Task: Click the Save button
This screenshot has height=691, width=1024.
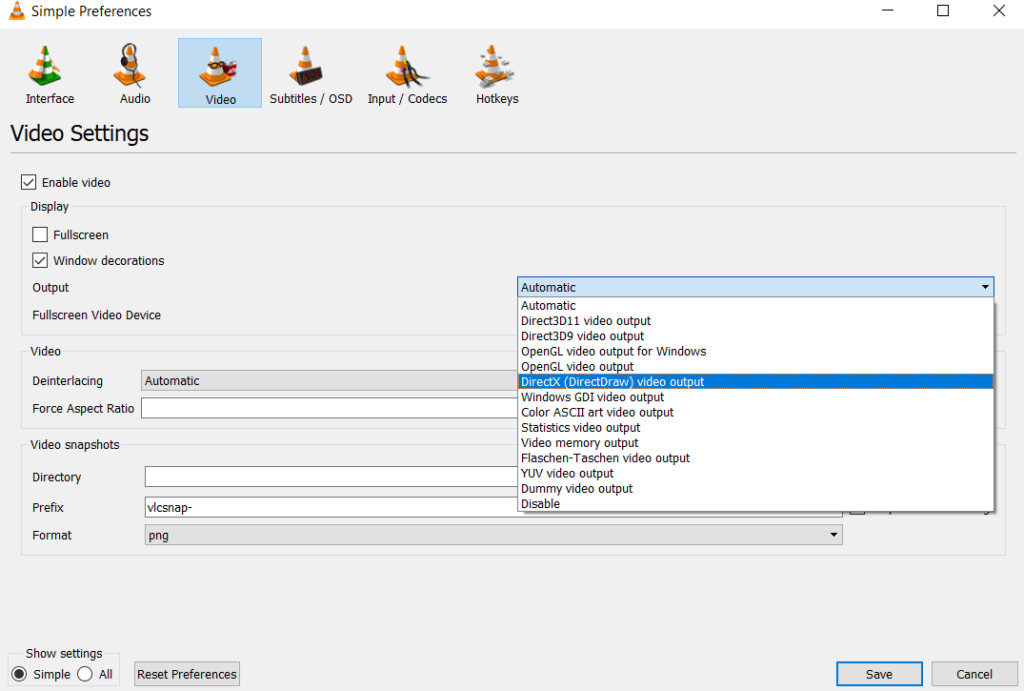Action: (x=879, y=674)
